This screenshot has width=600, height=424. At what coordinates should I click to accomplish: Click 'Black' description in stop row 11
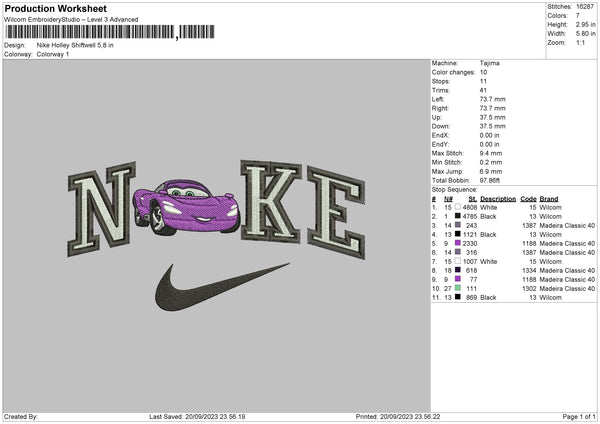point(488,298)
